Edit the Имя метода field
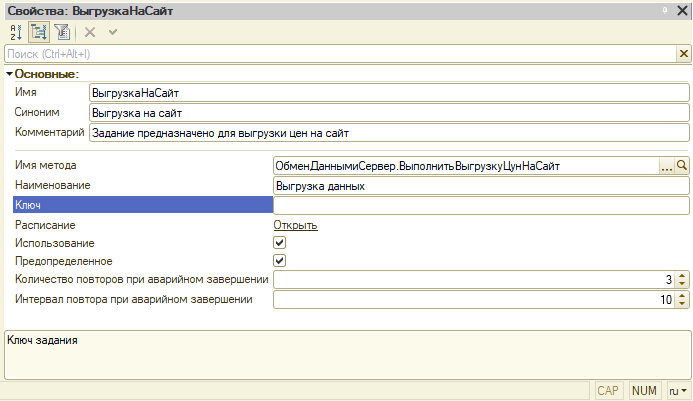Viewport: 693px width, 401px height. coord(466,166)
